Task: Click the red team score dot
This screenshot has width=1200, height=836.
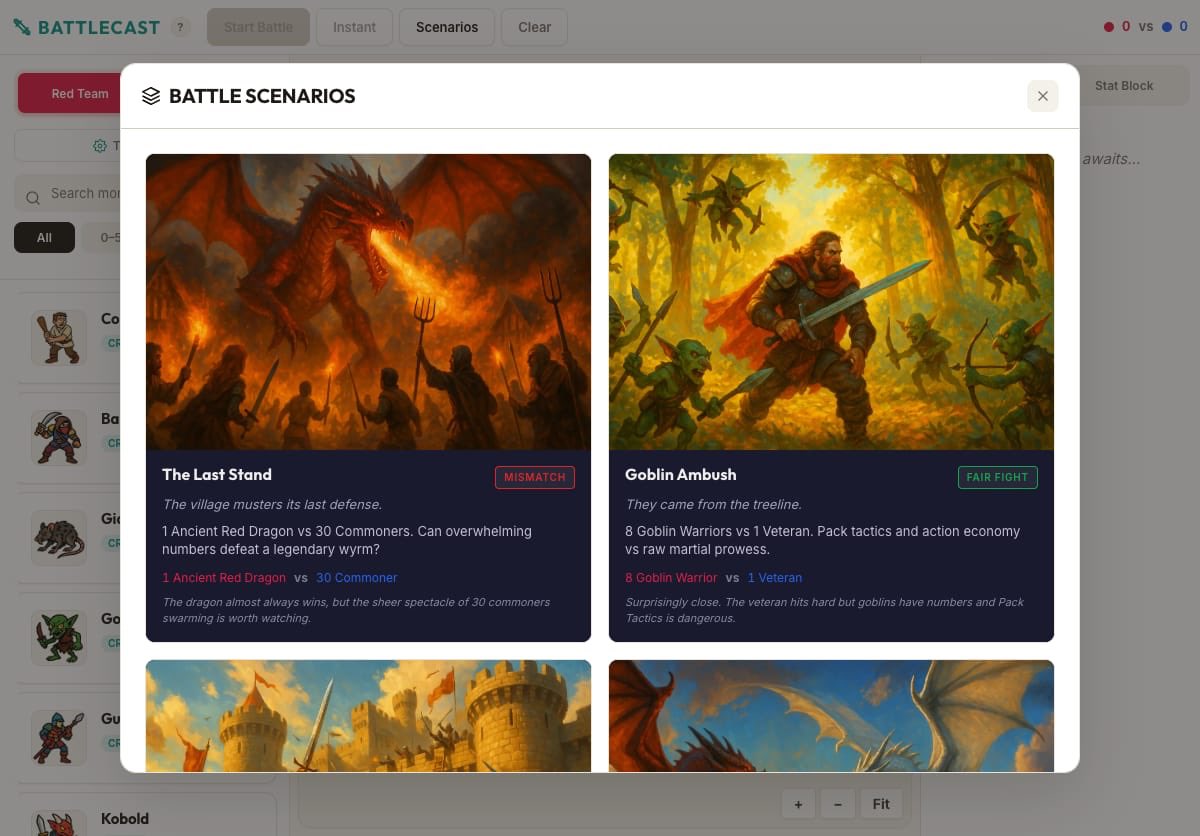Action: 1108,27
